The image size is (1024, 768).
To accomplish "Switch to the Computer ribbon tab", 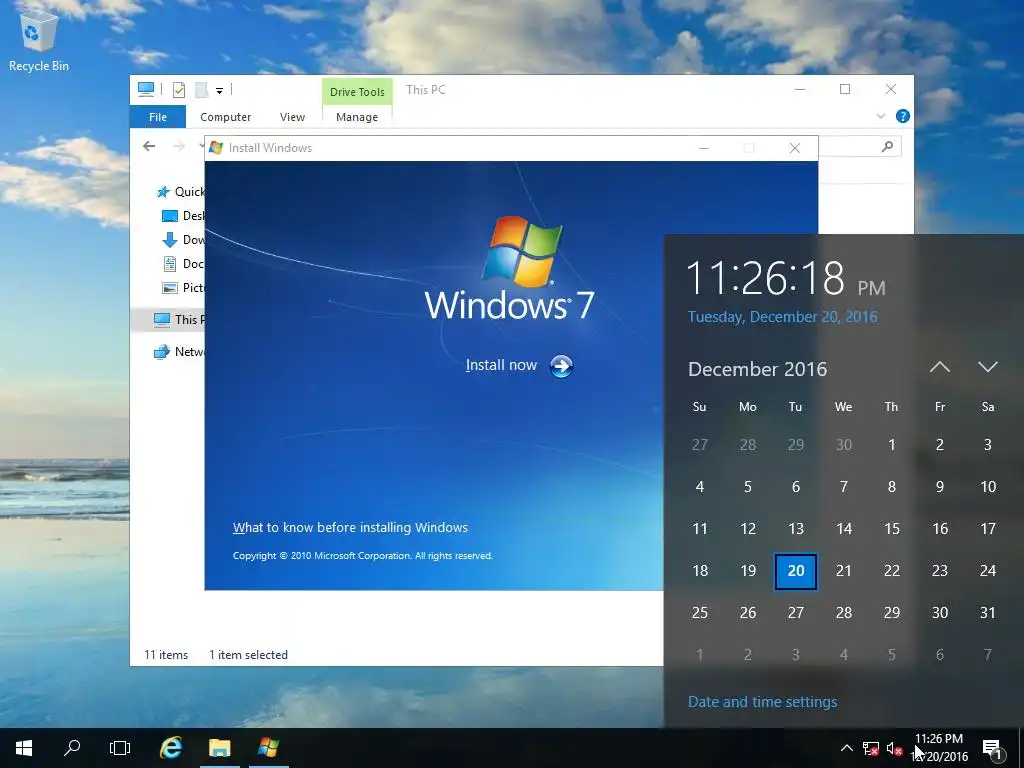I will coord(225,117).
